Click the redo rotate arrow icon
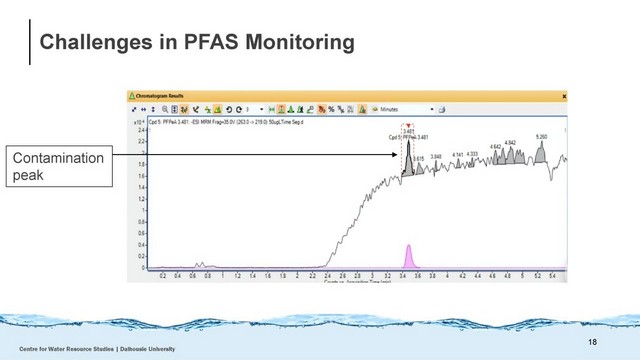Viewport: 640px width, 360px height. coord(239,109)
